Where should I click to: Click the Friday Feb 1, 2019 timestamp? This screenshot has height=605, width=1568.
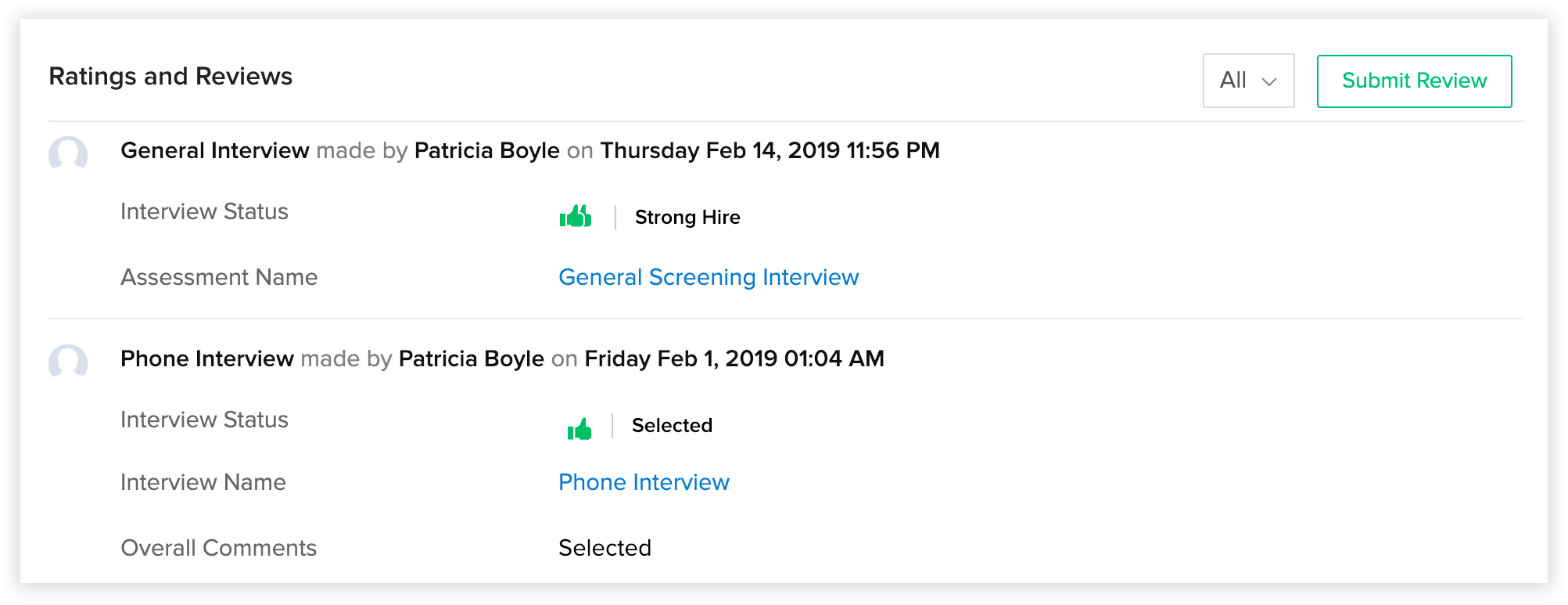(734, 358)
